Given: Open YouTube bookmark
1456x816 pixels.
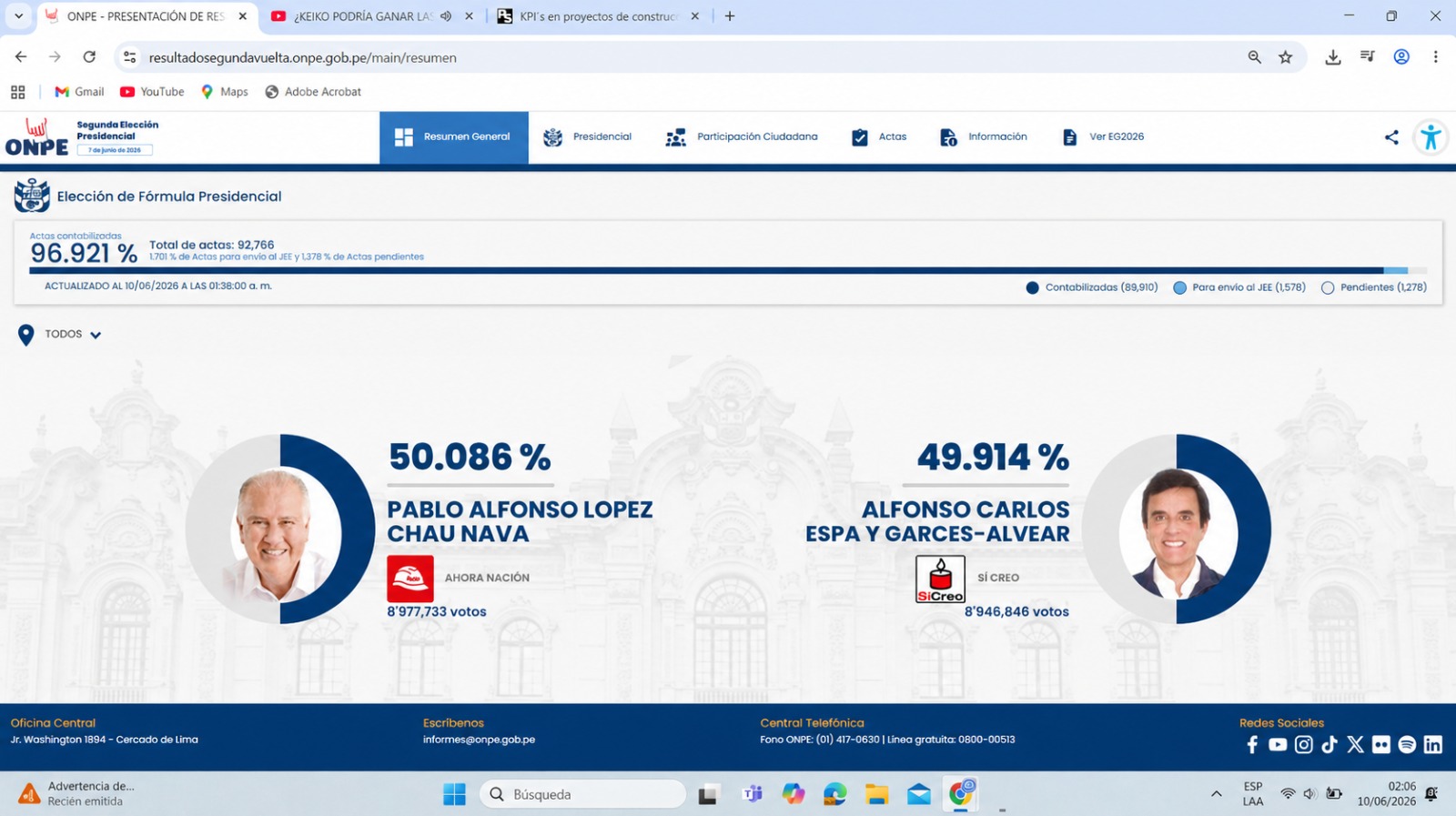Looking at the screenshot, I should point(152,92).
